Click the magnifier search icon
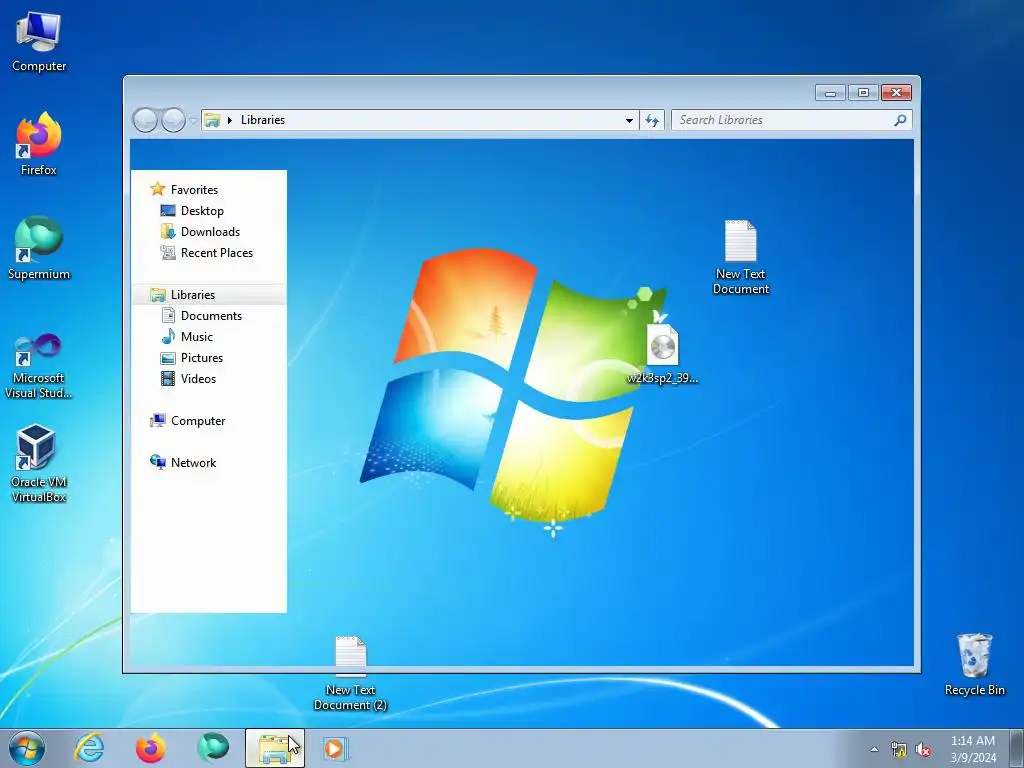 [901, 120]
